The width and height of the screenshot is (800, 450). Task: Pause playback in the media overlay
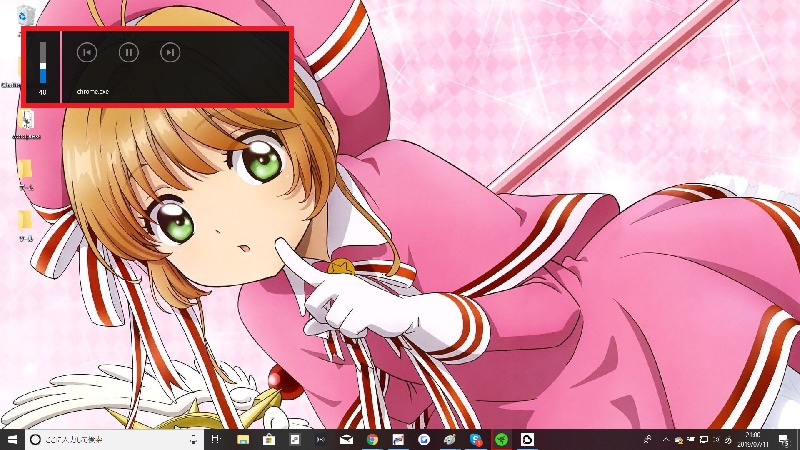click(129, 52)
